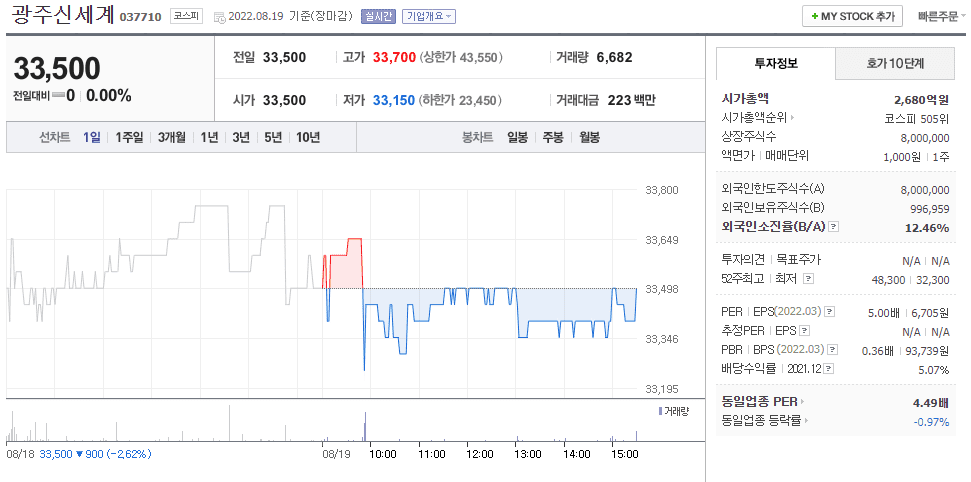The height and width of the screenshot is (482, 971).
Task: Click the 52-week high value 48,300
Action: (x=888, y=280)
